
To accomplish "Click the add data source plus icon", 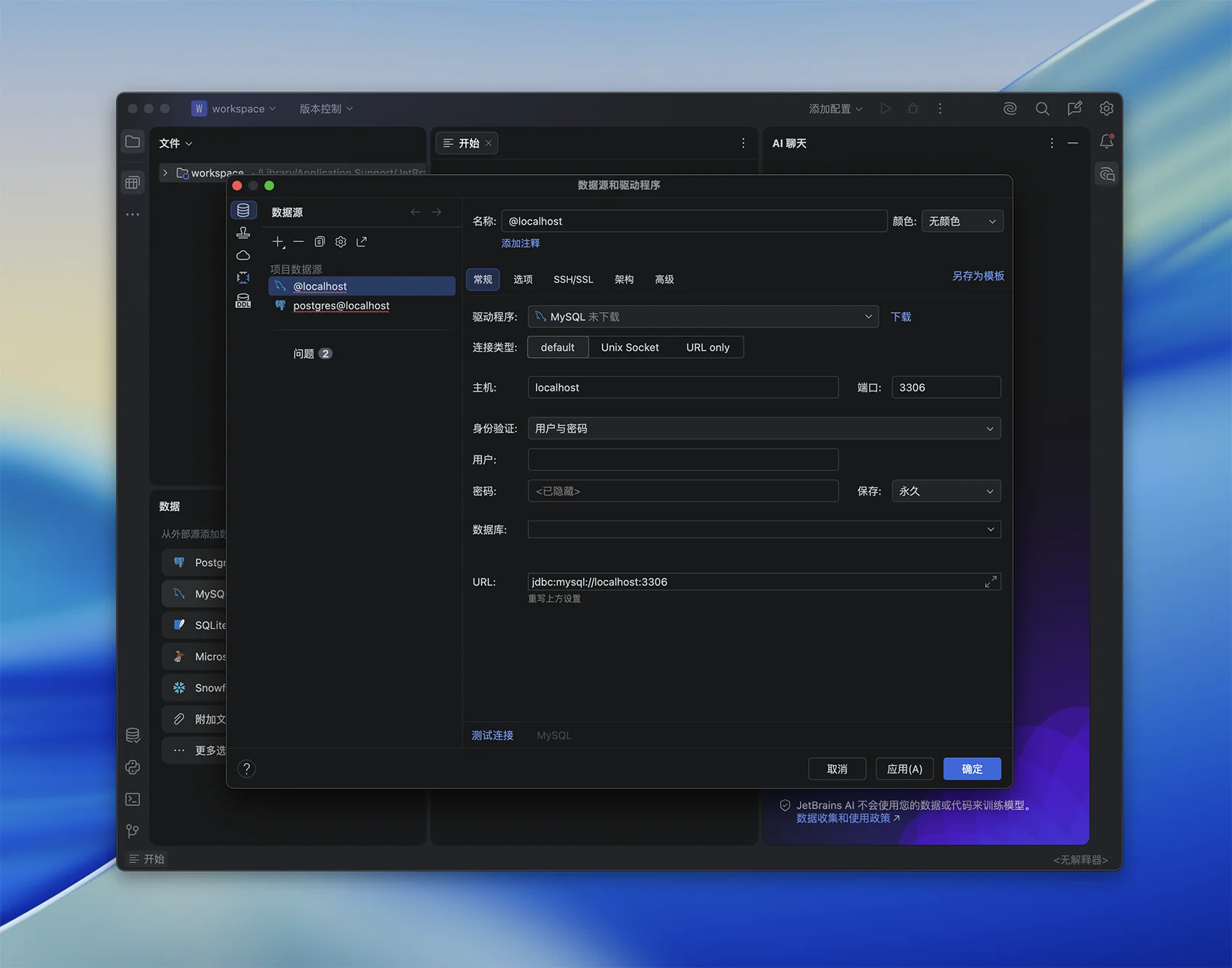I will click(278, 242).
